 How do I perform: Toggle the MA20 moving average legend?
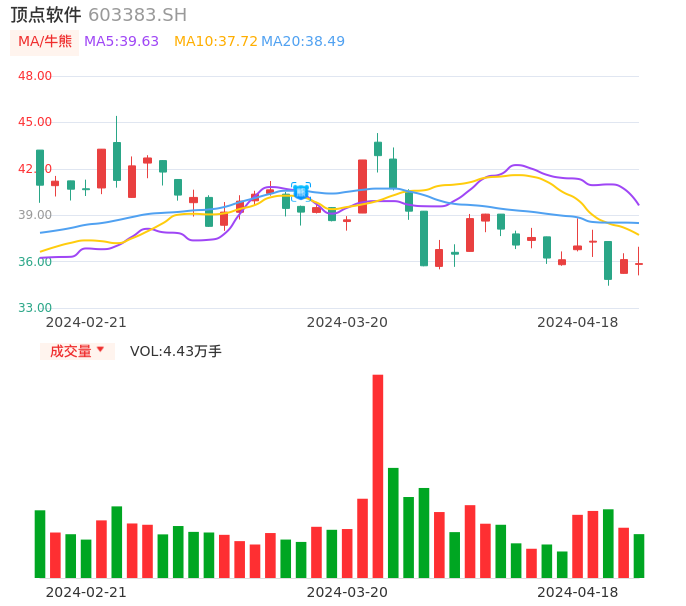coord(303,42)
